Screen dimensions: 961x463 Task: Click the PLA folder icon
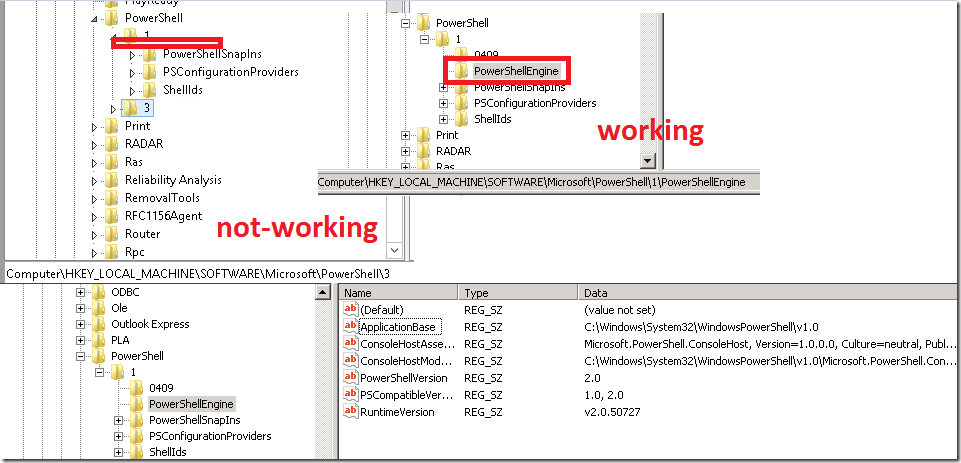tap(99, 340)
